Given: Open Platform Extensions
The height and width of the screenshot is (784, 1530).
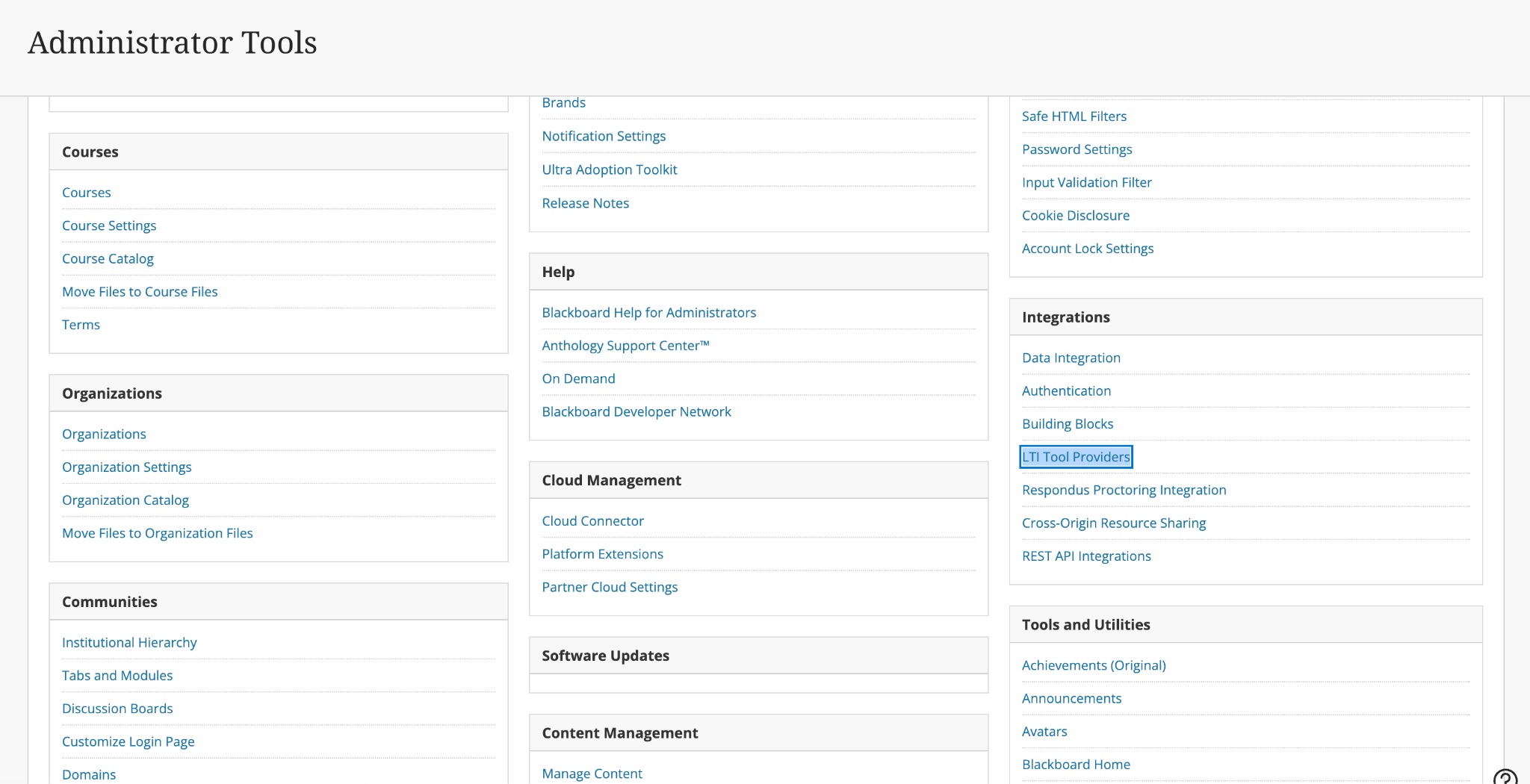Looking at the screenshot, I should (x=603, y=554).
